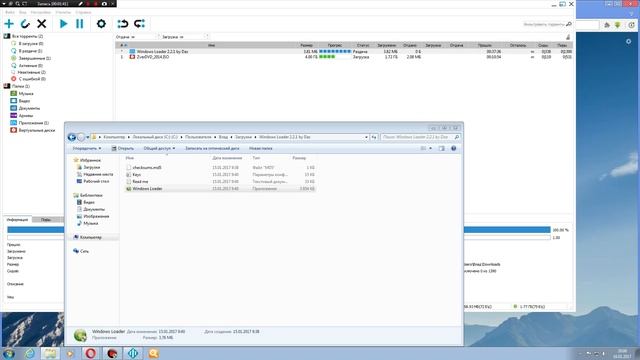Select the 'Windows Loader 2.2.1 by Daz' torrent row
This screenshot has width=640, height=360.
pyautogui.click(x=344, y=52)
